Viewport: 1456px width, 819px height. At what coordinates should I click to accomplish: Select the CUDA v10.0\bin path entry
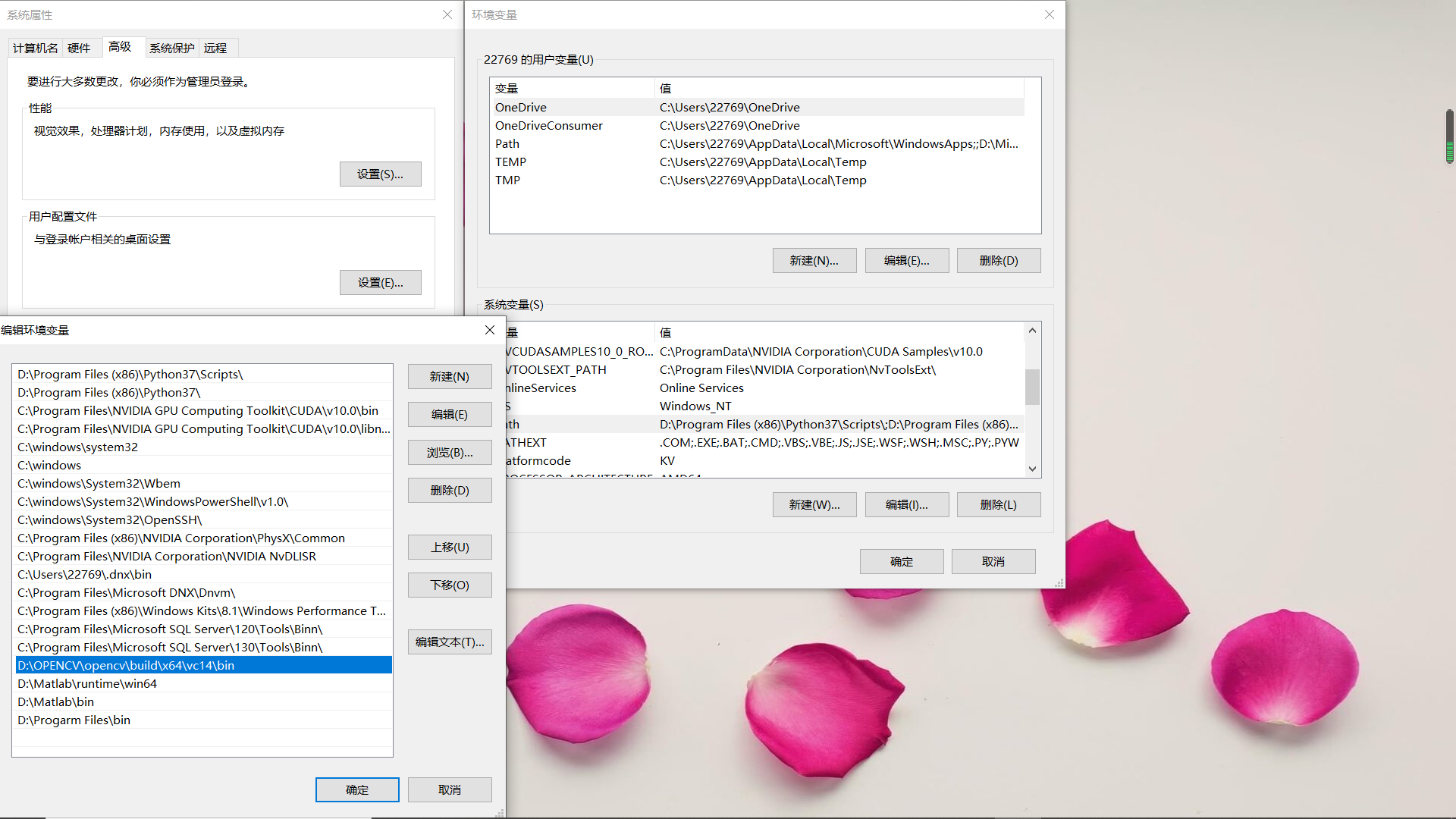point(203,411)
